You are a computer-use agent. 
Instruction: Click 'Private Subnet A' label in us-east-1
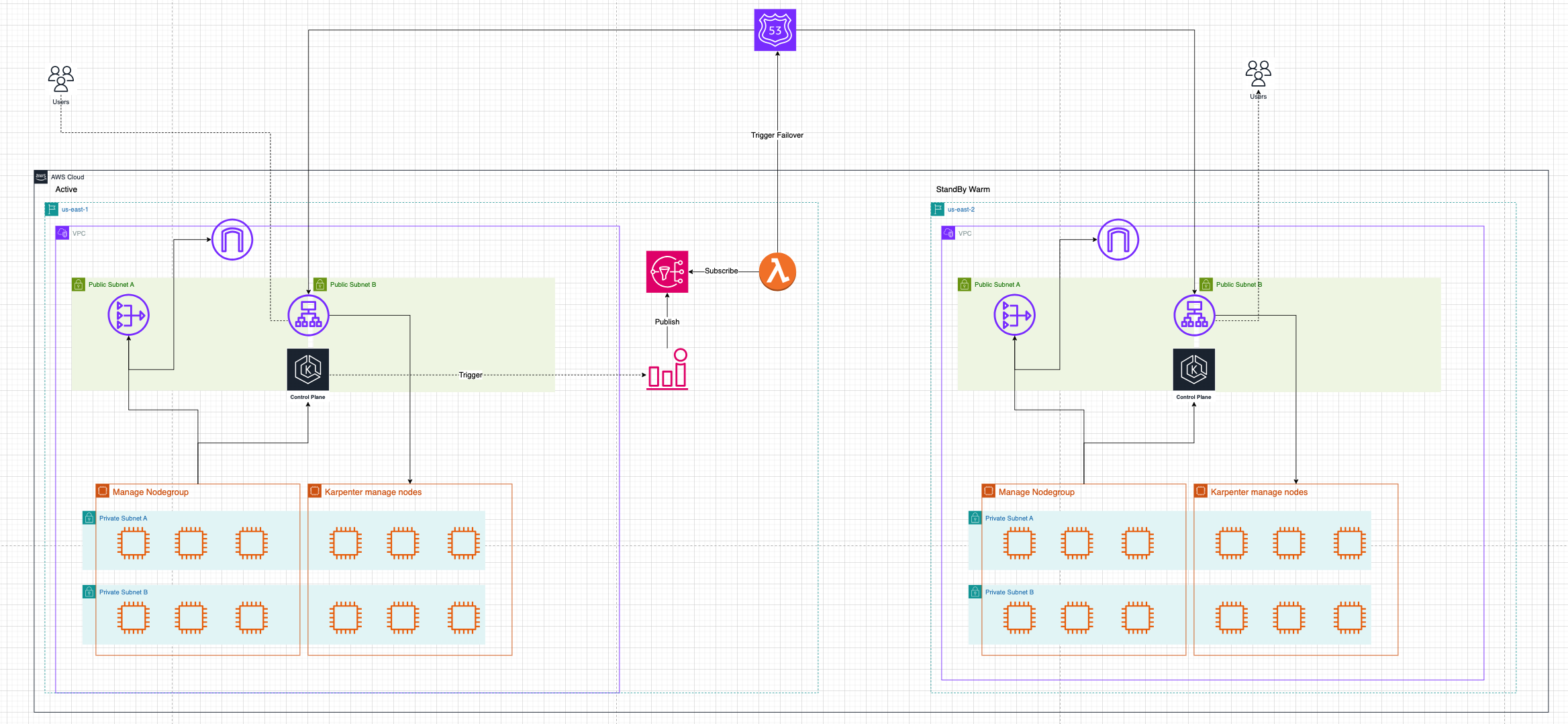click(123, 518)
